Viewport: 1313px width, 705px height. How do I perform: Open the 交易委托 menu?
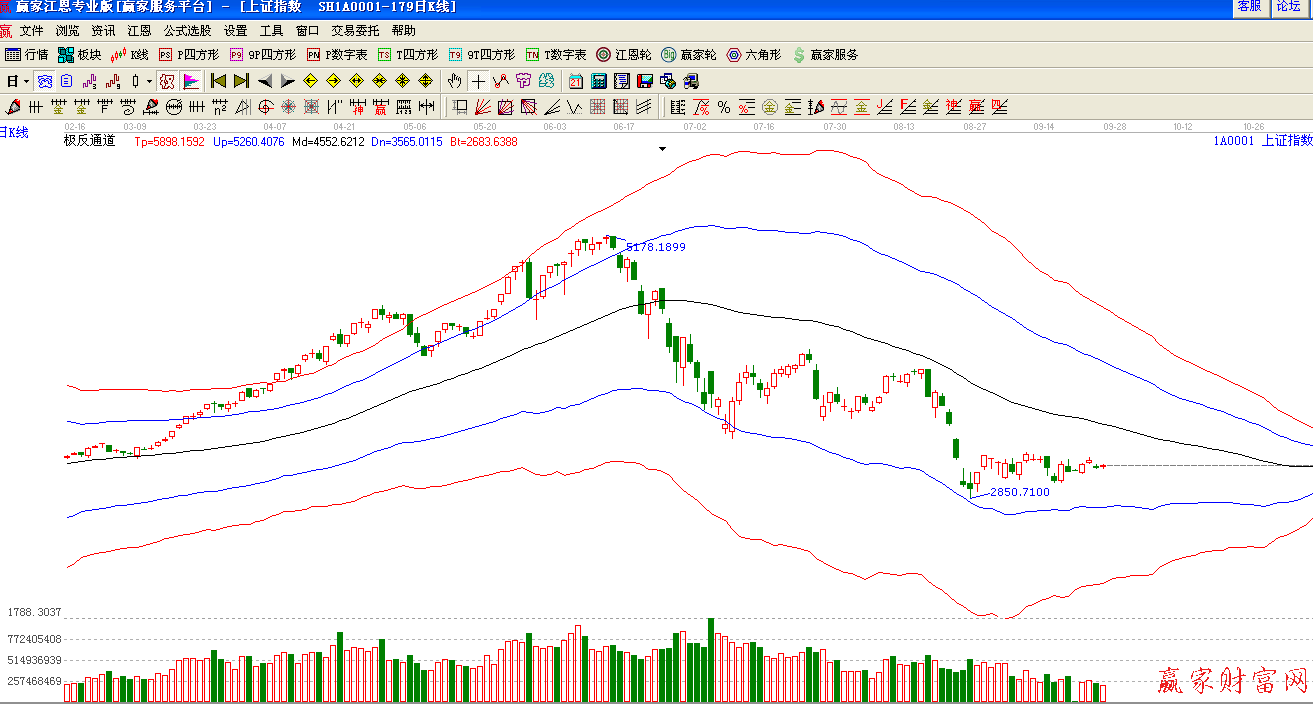point(355,31)
